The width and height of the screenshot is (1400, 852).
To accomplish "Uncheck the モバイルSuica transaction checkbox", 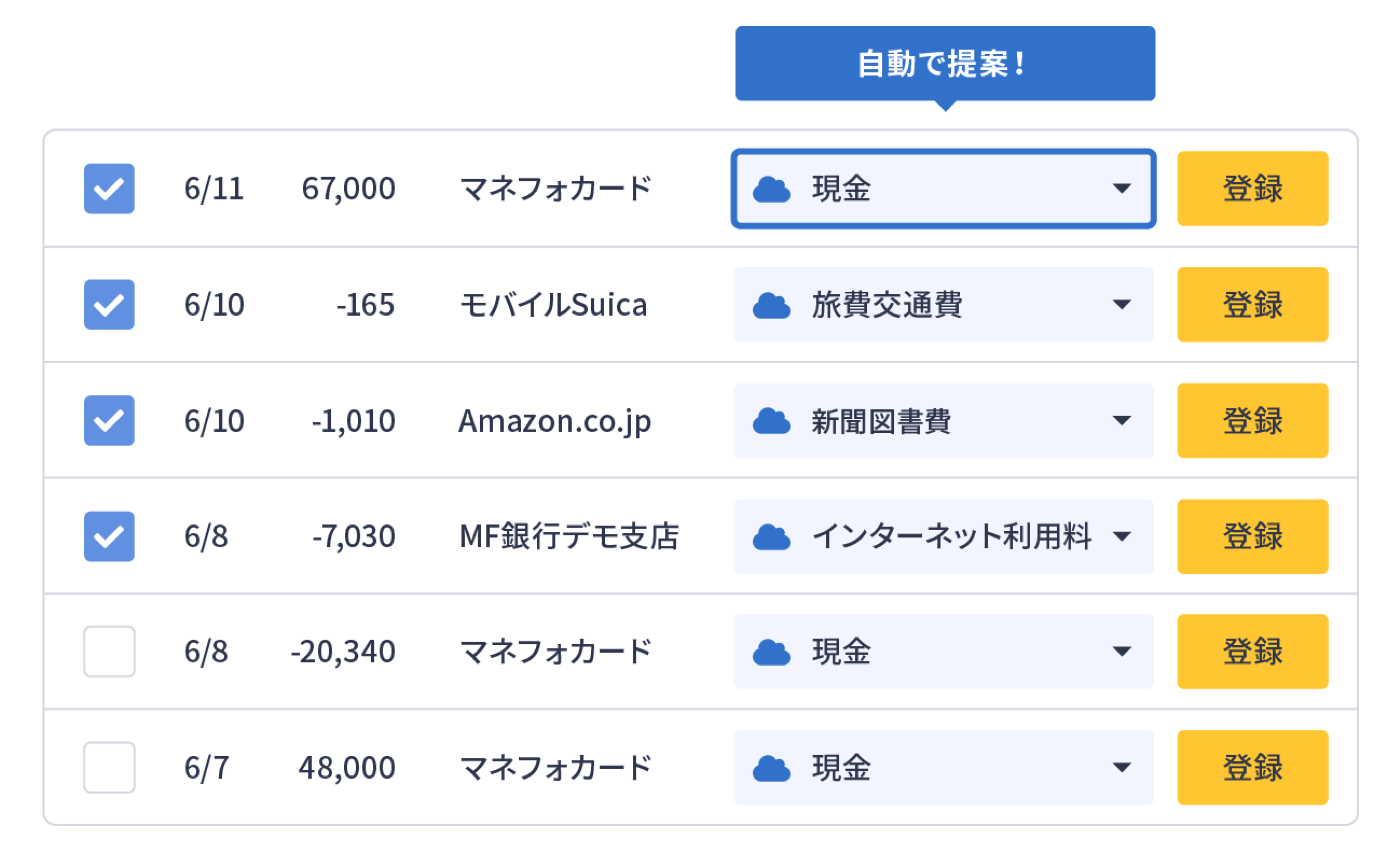I will (108, 305).
